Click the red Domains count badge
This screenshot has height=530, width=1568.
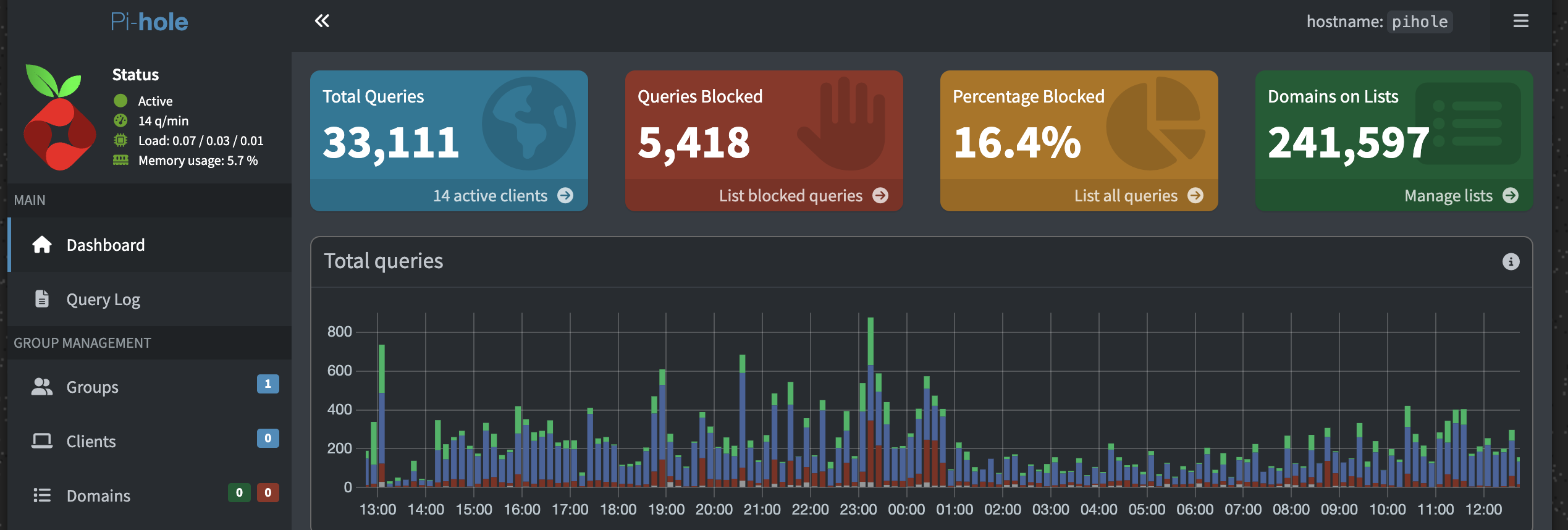pos(268,492)
